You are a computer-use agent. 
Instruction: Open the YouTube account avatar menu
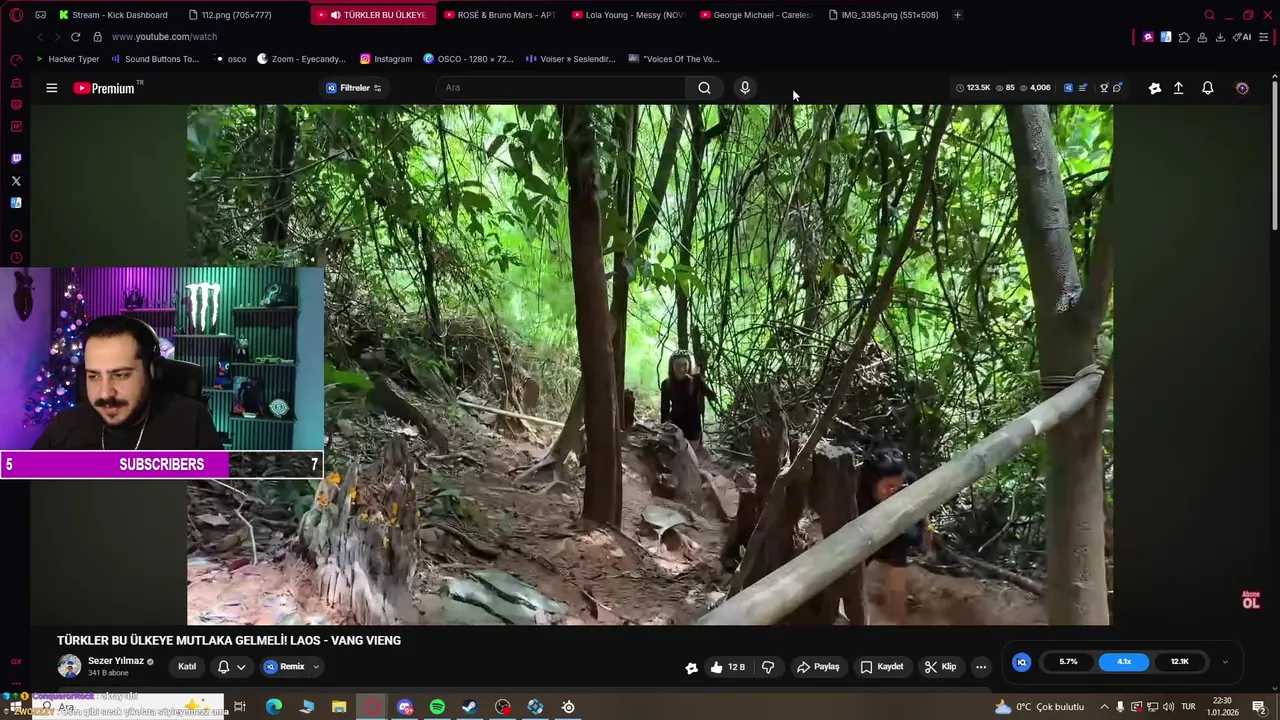click(1242, 88)
